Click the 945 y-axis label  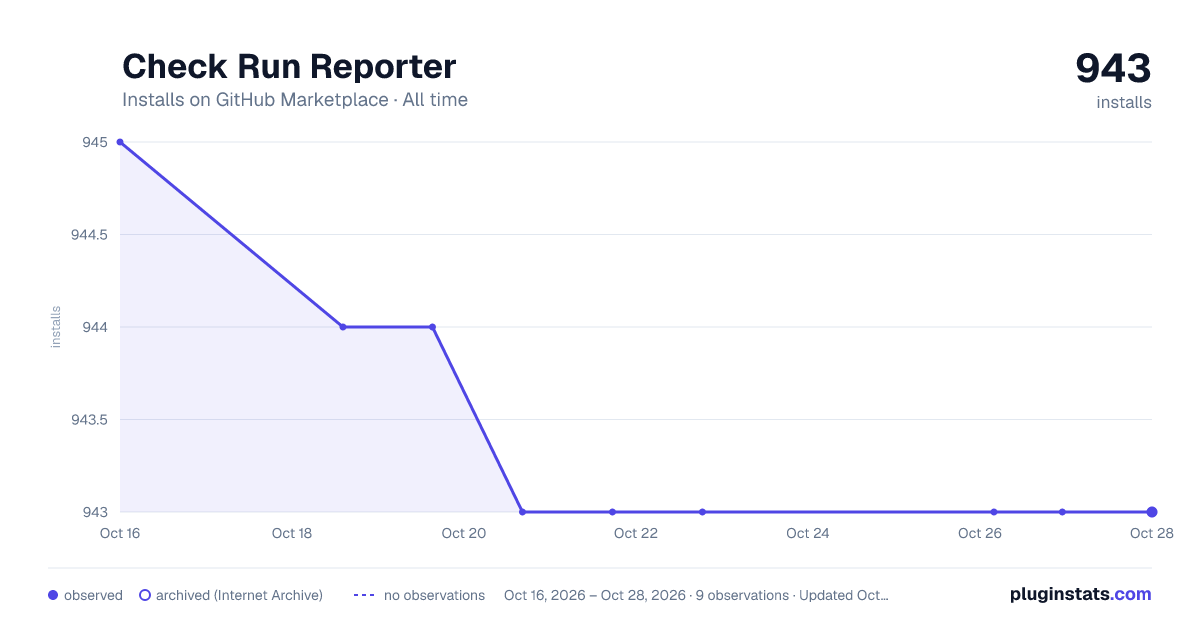point(96,142)
